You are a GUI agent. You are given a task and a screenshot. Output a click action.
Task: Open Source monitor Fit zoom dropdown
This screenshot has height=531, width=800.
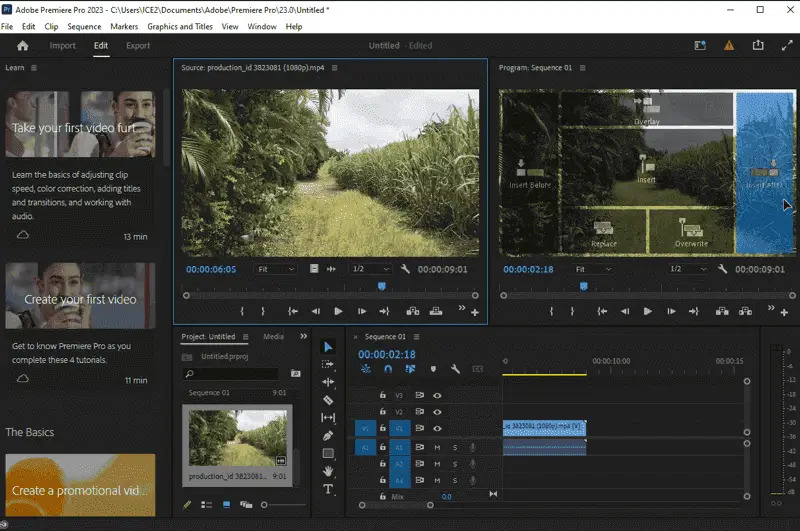(276, 269)
